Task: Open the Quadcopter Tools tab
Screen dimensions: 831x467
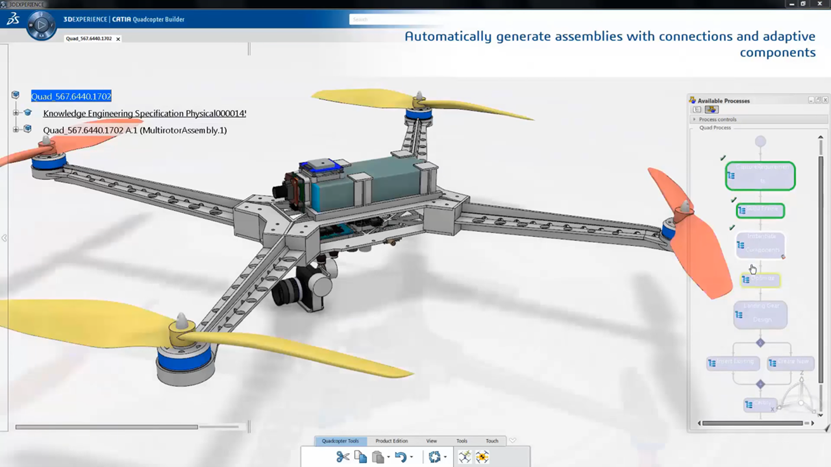Action: click(340, 441)
